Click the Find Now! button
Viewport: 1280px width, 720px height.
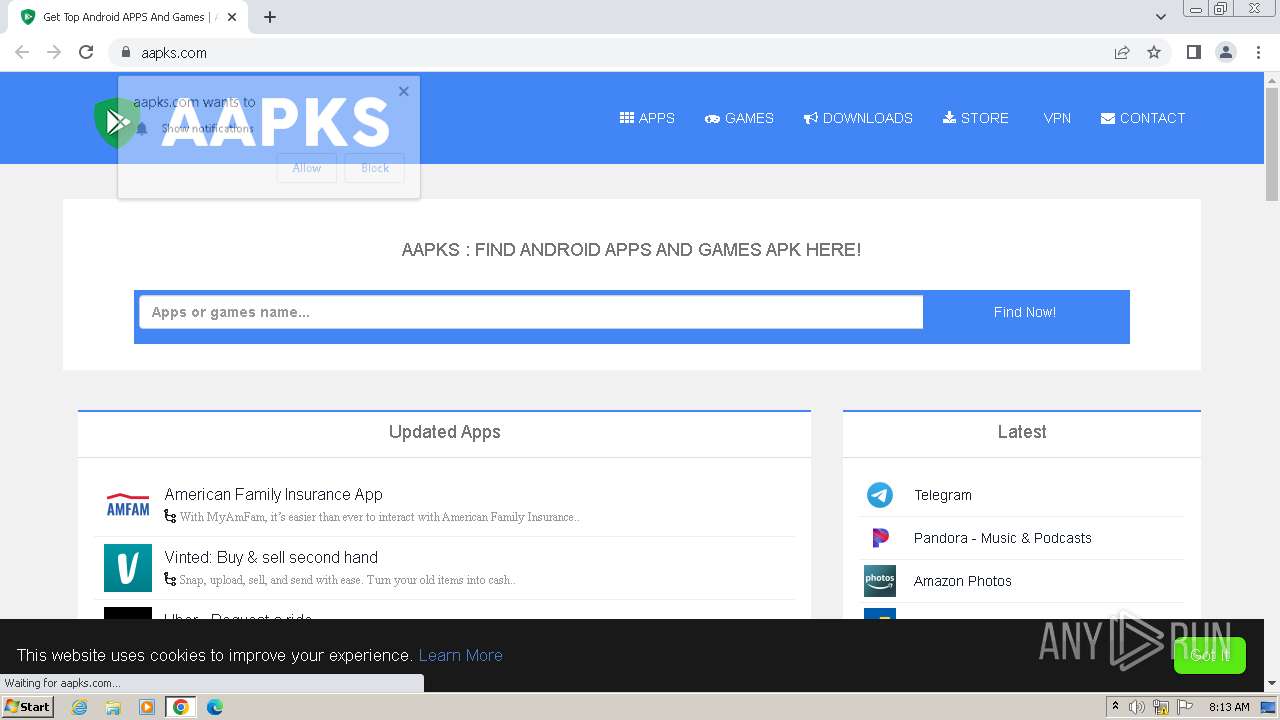tap(1025, 312)
